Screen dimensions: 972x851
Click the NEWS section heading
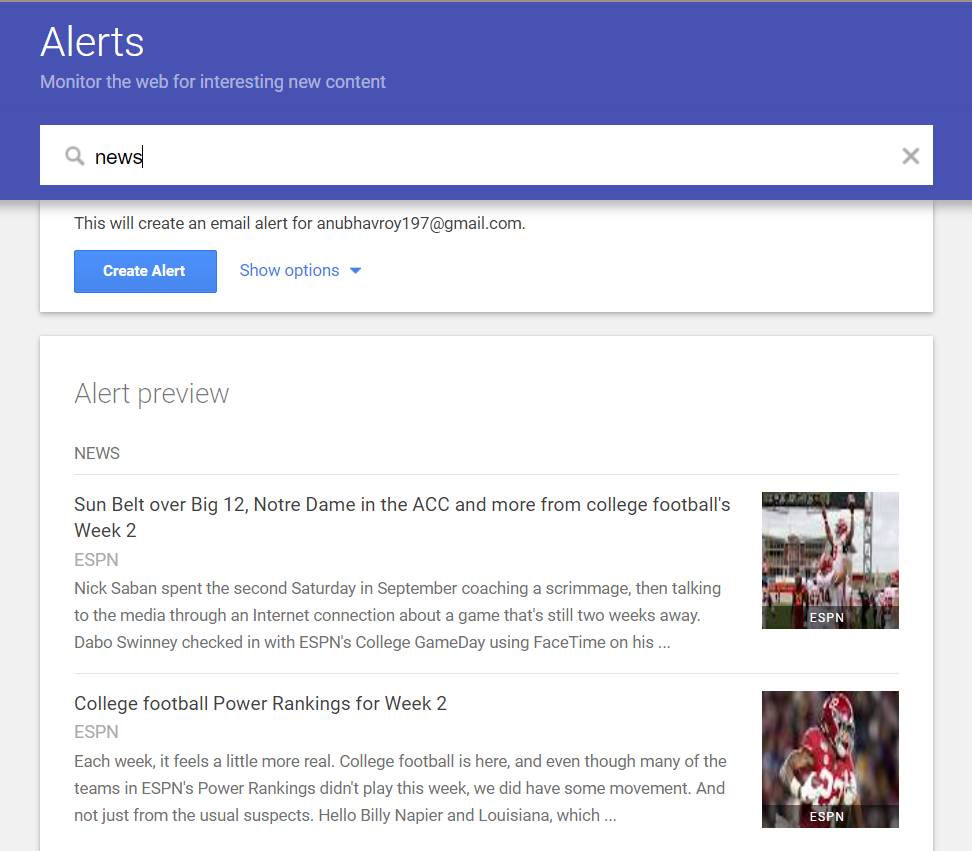click(97, 453)
